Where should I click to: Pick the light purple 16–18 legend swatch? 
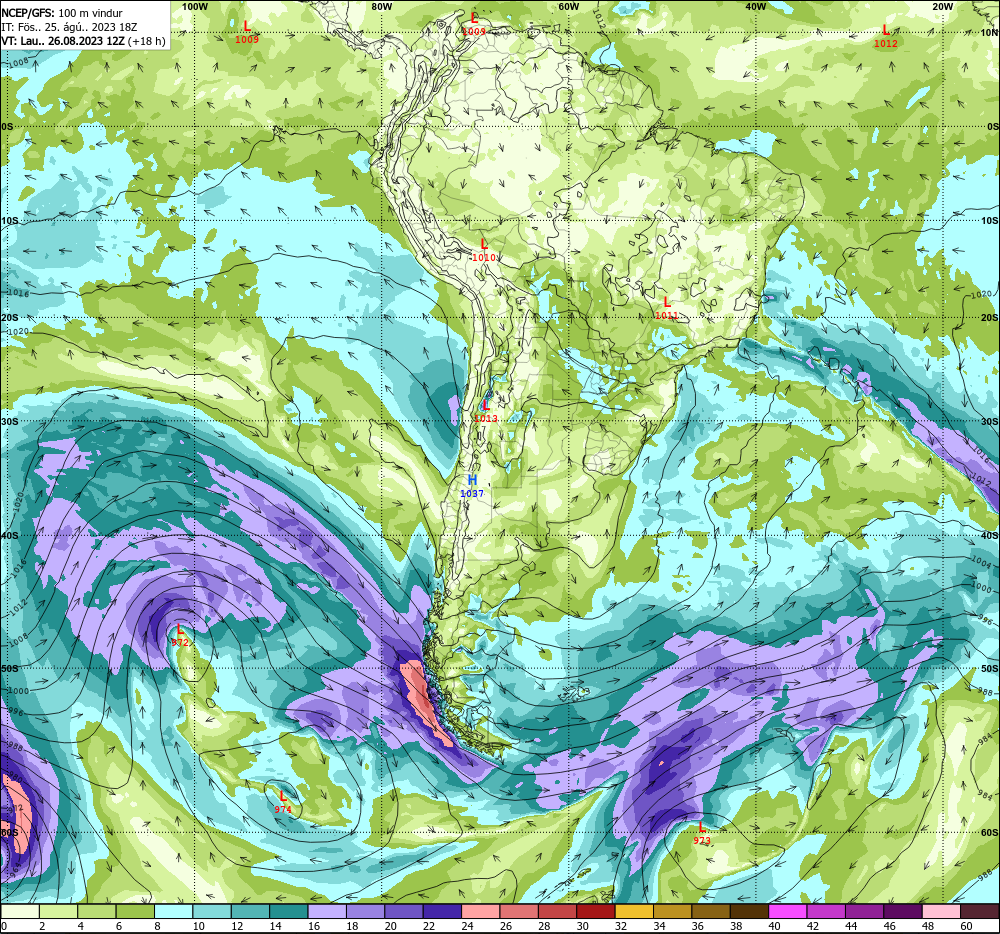click(x=327, y=912)
